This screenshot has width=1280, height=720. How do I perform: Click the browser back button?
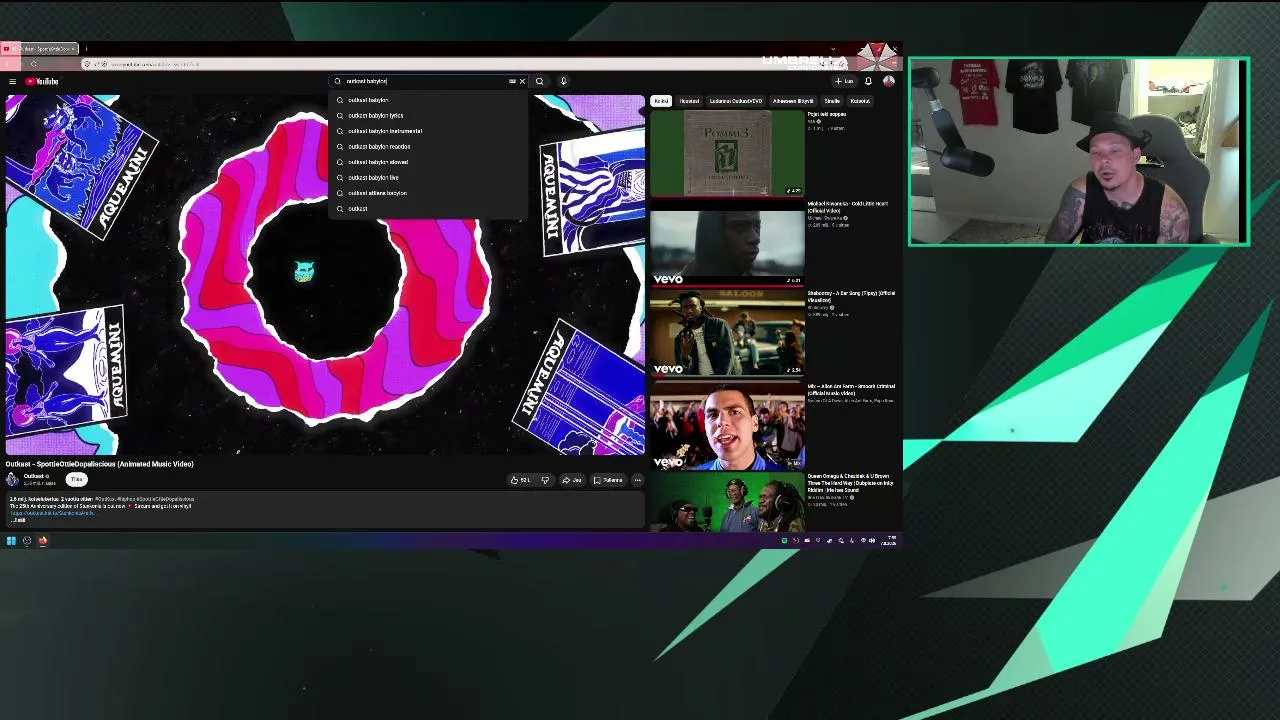click(x=9, y=64)
